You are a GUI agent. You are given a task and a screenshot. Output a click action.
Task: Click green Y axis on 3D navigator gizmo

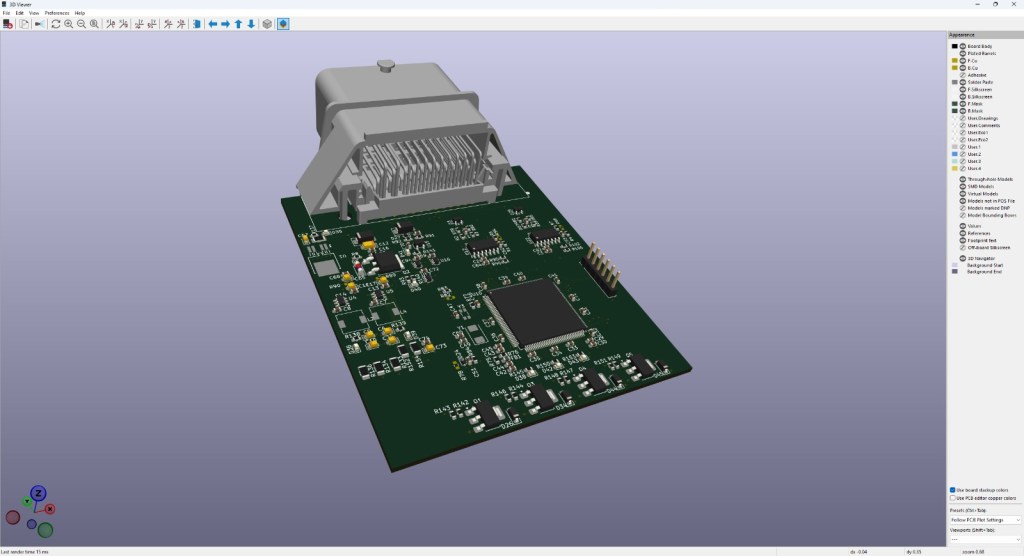(27, 502)
